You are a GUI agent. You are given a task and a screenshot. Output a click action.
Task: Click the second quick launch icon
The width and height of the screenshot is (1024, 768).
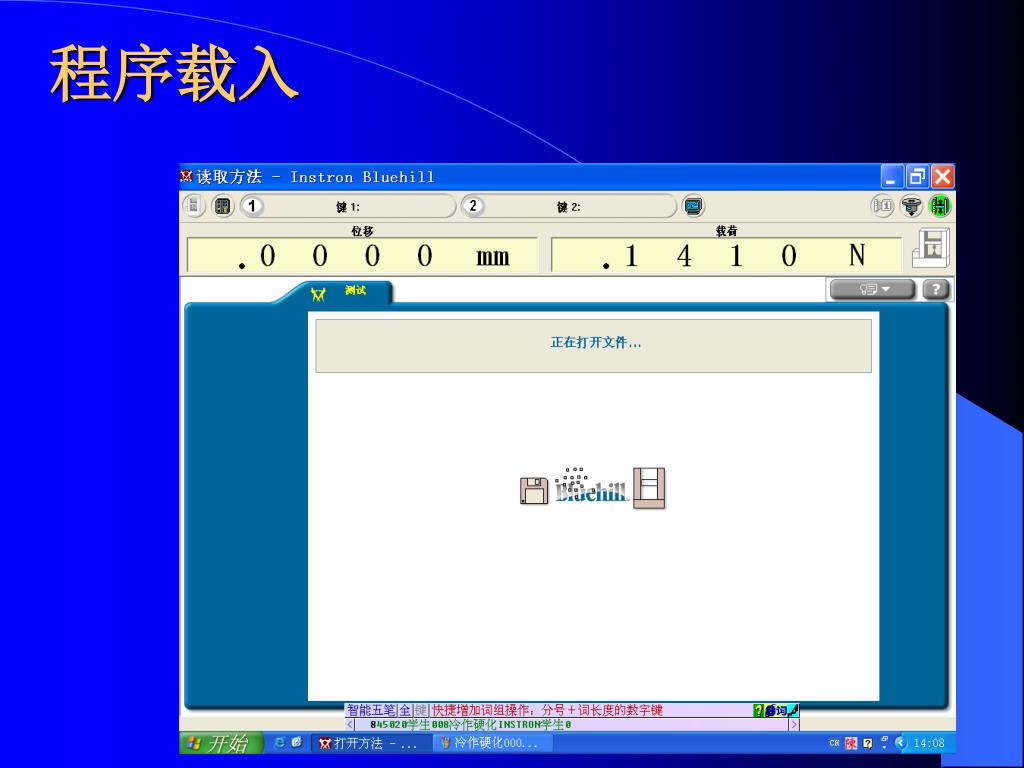pos(296,743)
